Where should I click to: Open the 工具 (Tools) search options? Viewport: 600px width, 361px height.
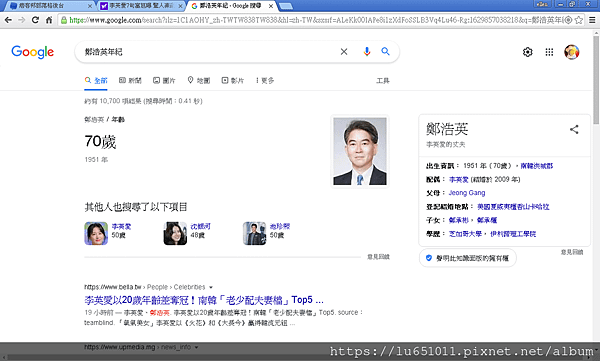(383, 80)
